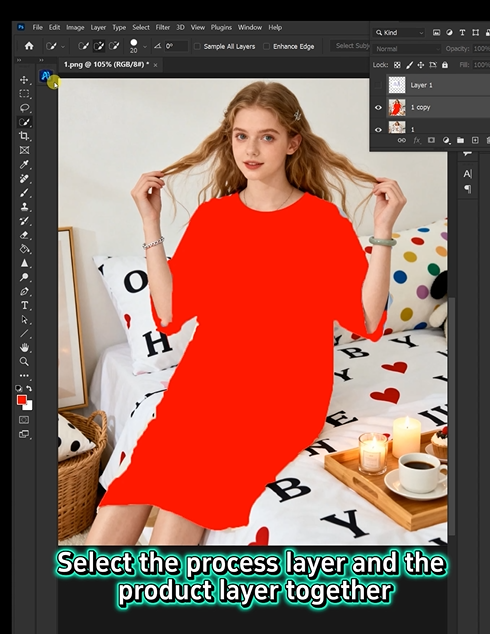Open adjustment layer menu in Layers panel
The height and width of the screenshot is (634, 490).
pyautogui.click(x=446, y=140)
